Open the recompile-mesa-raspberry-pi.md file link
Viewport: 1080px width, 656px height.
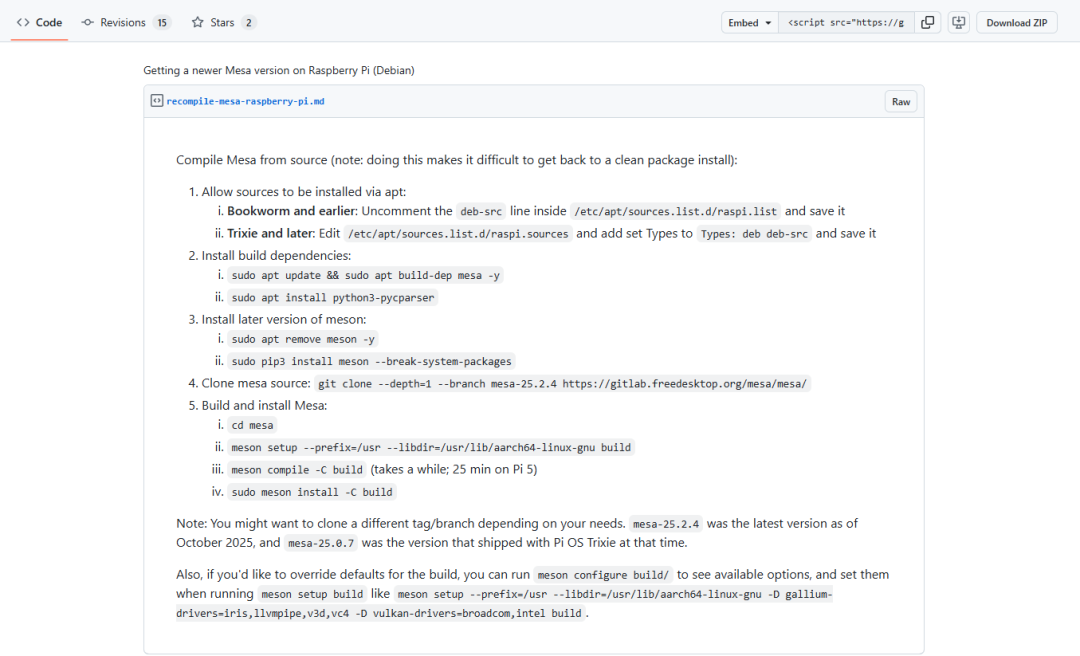tap(245, 101)
